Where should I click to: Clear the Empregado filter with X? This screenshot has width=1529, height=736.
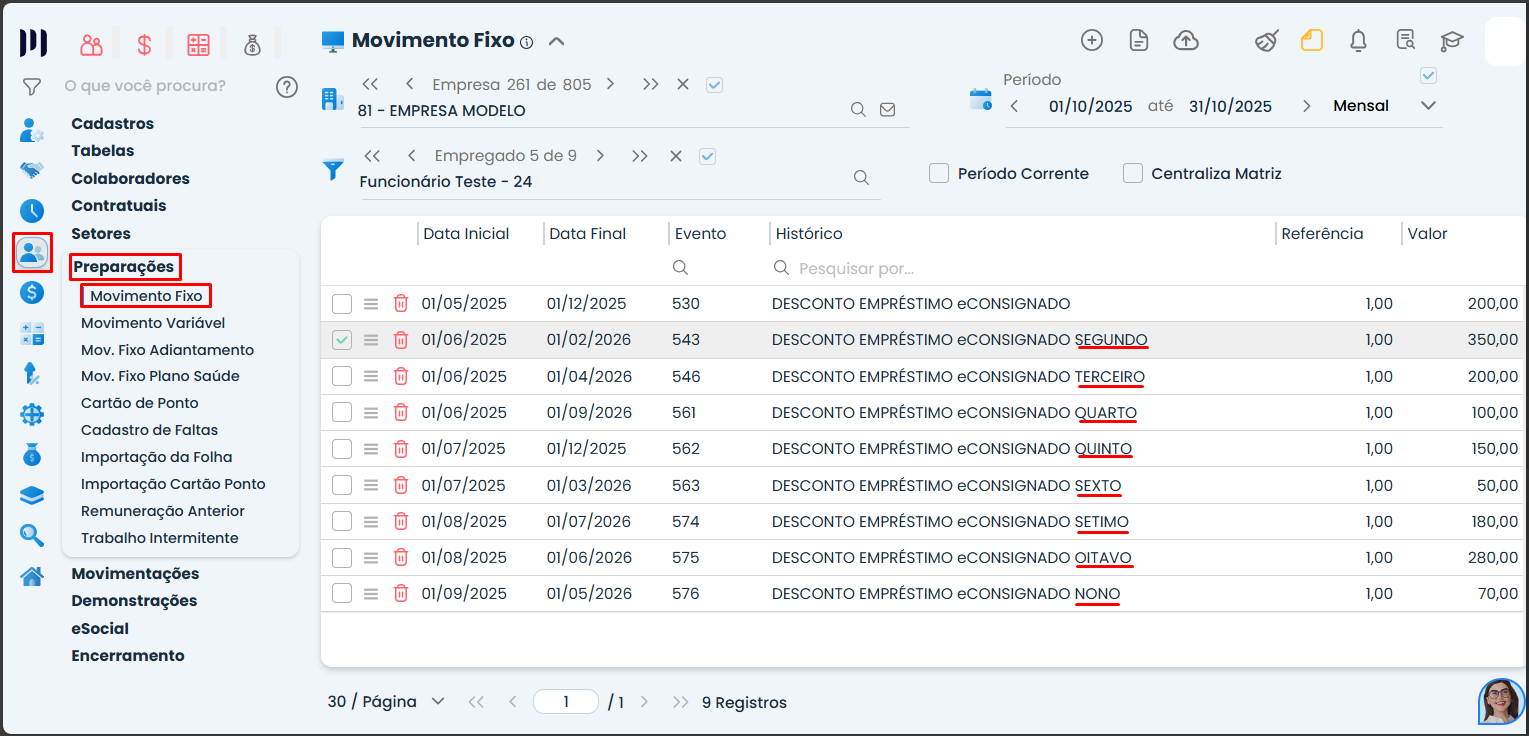[x=676, y=156]
